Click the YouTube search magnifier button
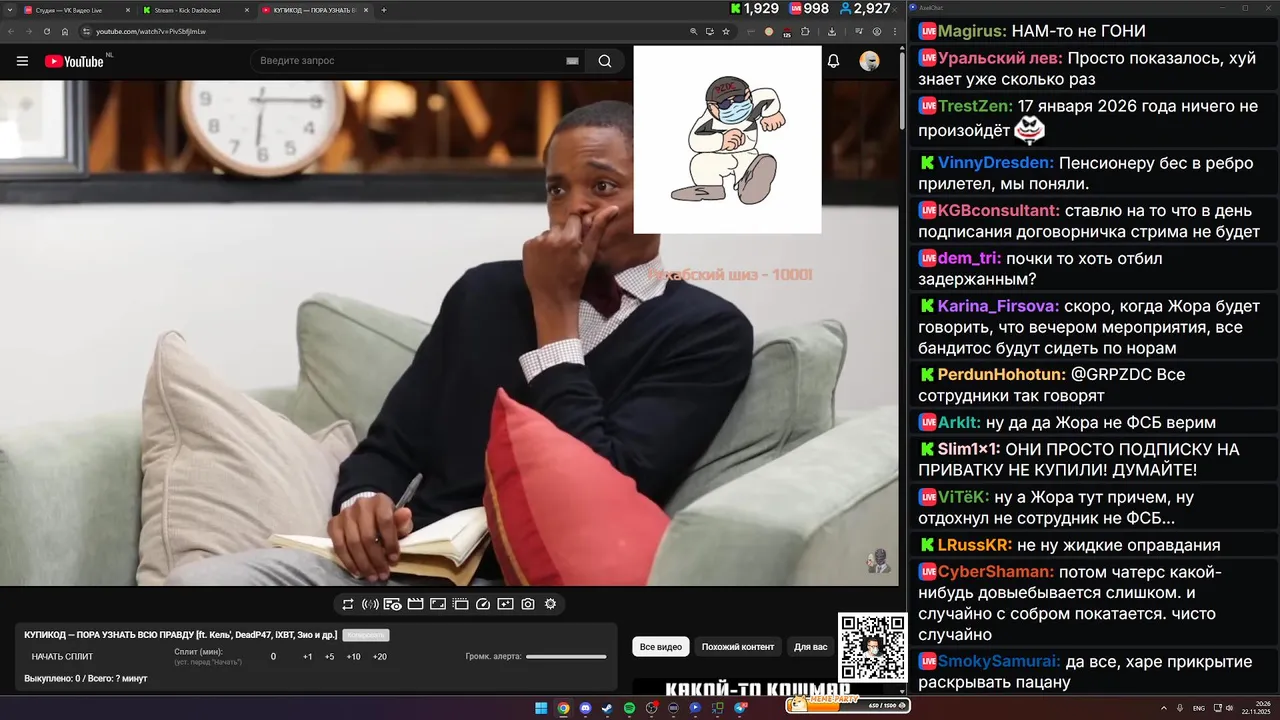Image resolution: width=1280 pixels, height=720 pixels. pos(605,61)
